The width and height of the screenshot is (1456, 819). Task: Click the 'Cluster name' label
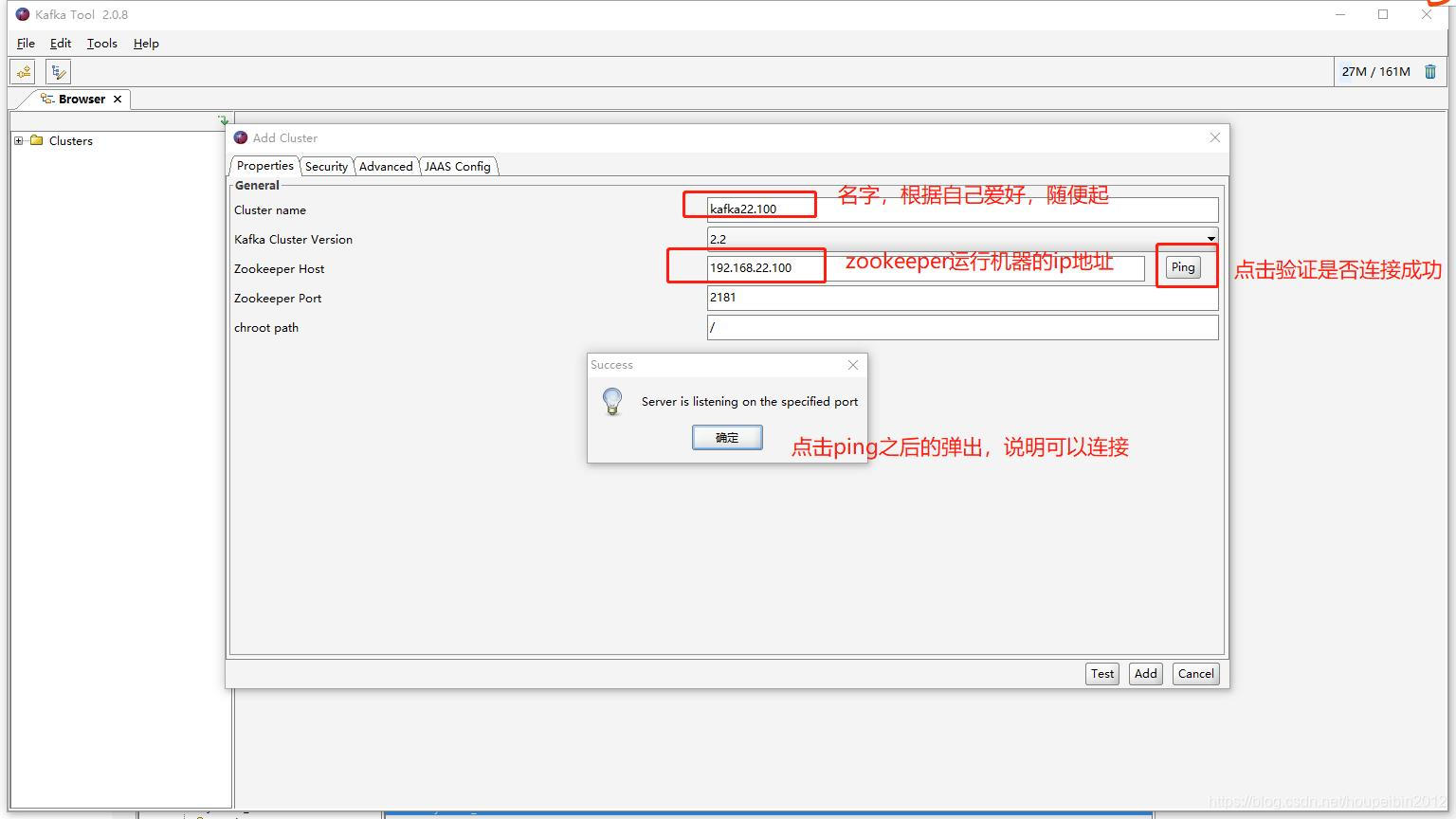pos(270,210)
